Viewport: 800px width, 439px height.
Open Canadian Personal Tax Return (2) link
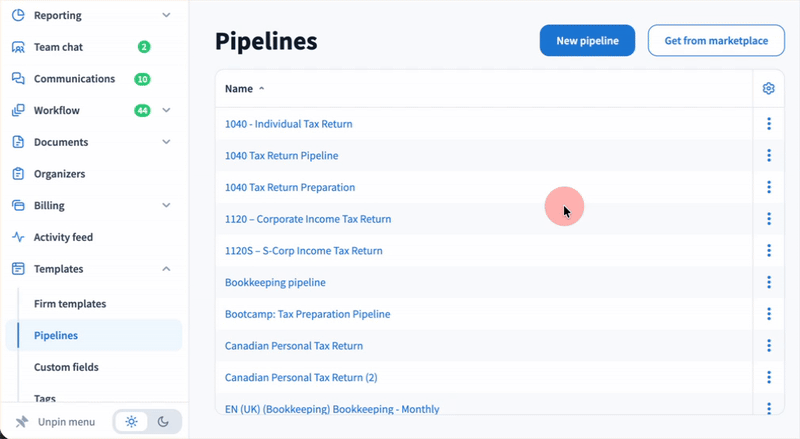(301, 377)
